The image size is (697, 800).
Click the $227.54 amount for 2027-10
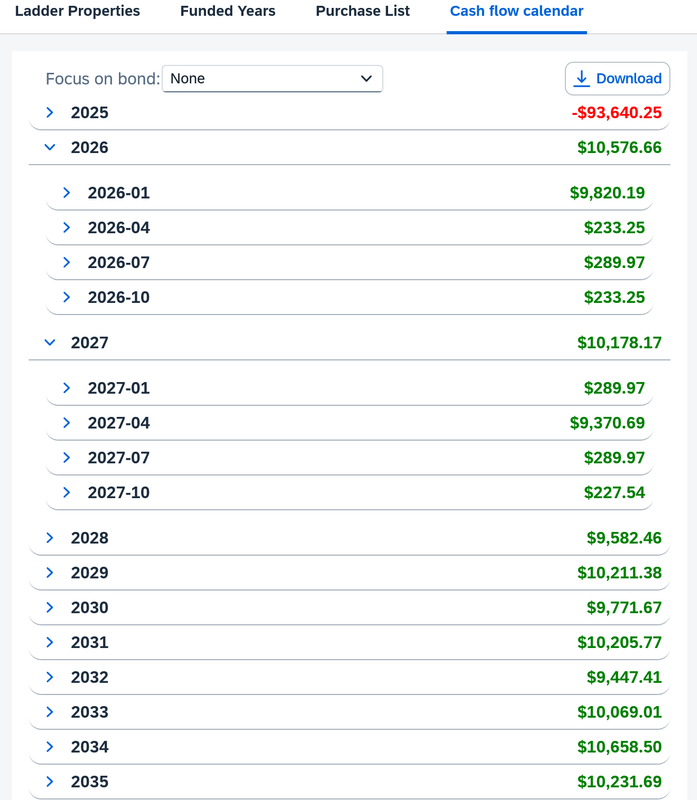coord(614,492)
